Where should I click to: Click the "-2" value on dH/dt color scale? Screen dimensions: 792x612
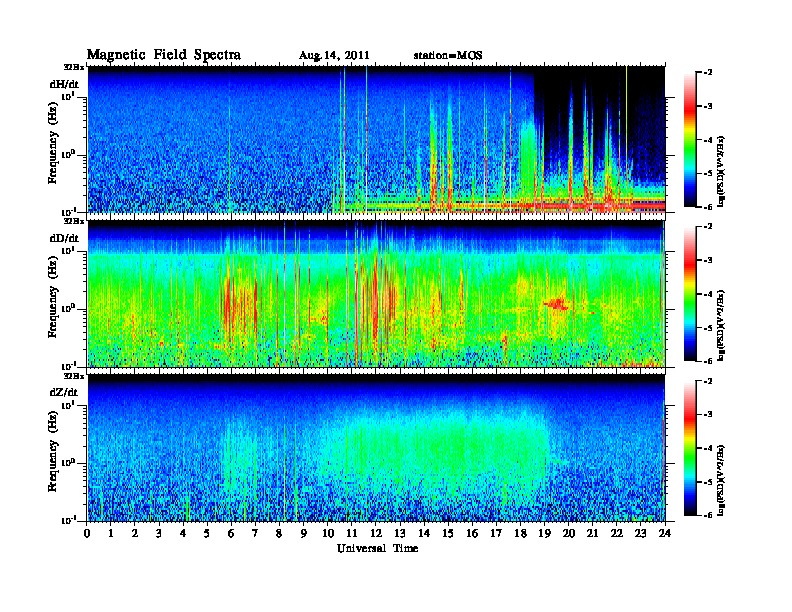click(708, 73)
